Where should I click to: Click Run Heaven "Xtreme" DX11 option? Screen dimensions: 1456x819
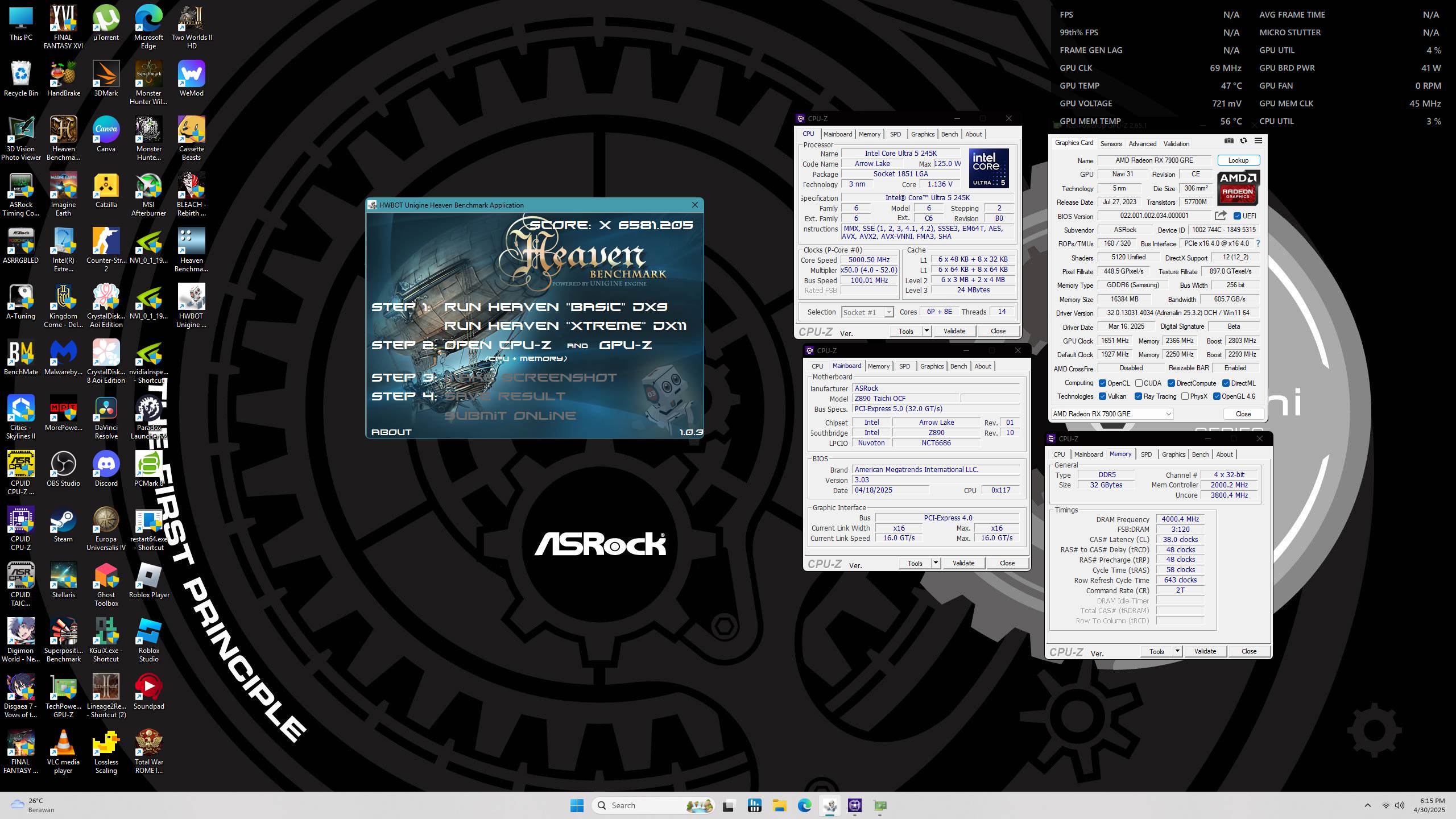coord(565,326)
